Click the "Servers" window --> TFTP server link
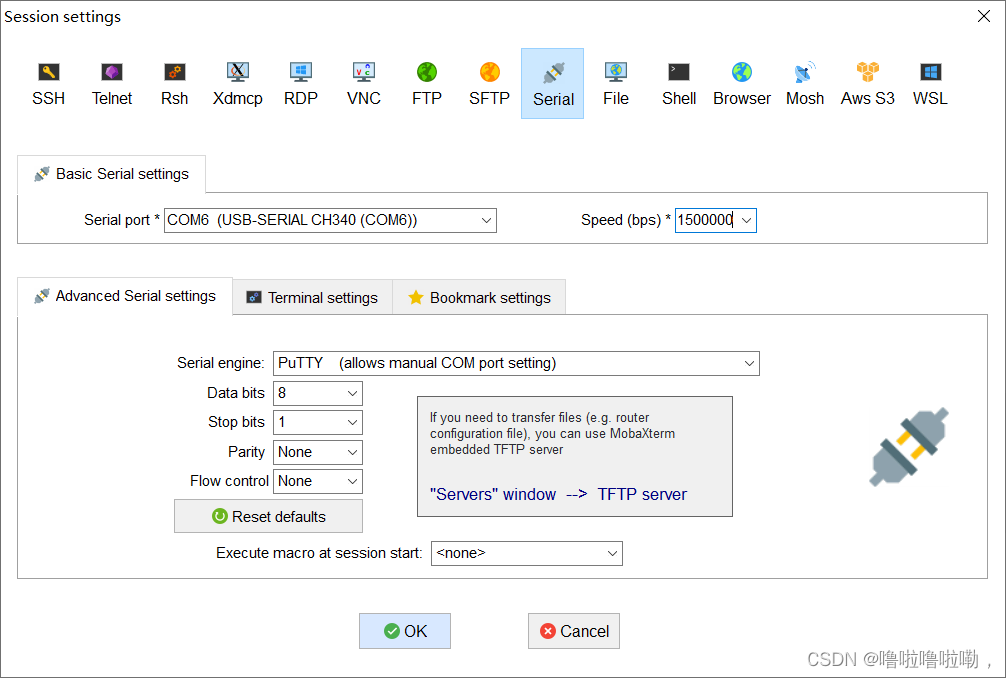The height and width of the screenshot is (678, 1006). pyautogui.click(x=558, y=495)
